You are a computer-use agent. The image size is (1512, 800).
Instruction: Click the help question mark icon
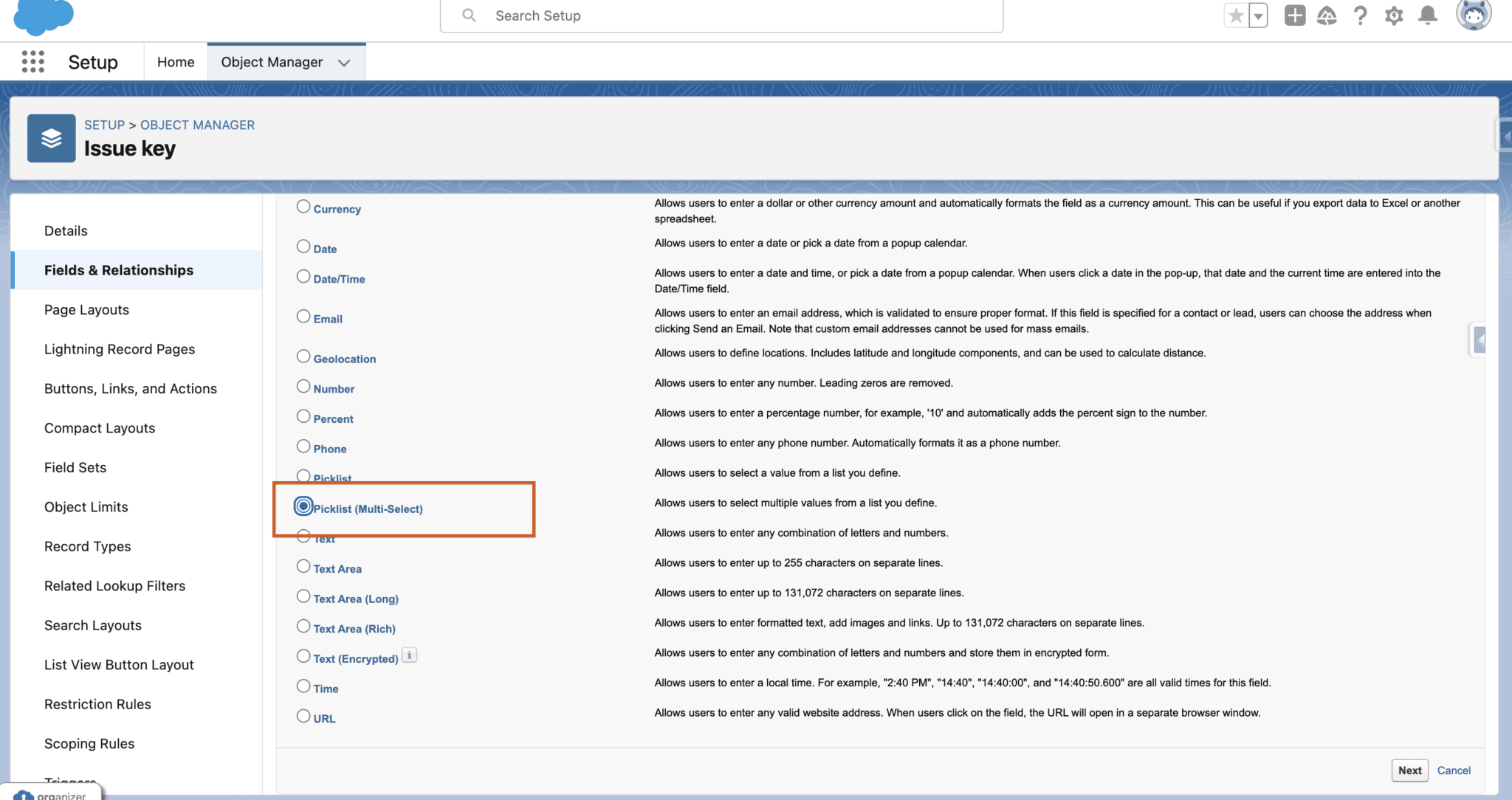click(1361, 15)
